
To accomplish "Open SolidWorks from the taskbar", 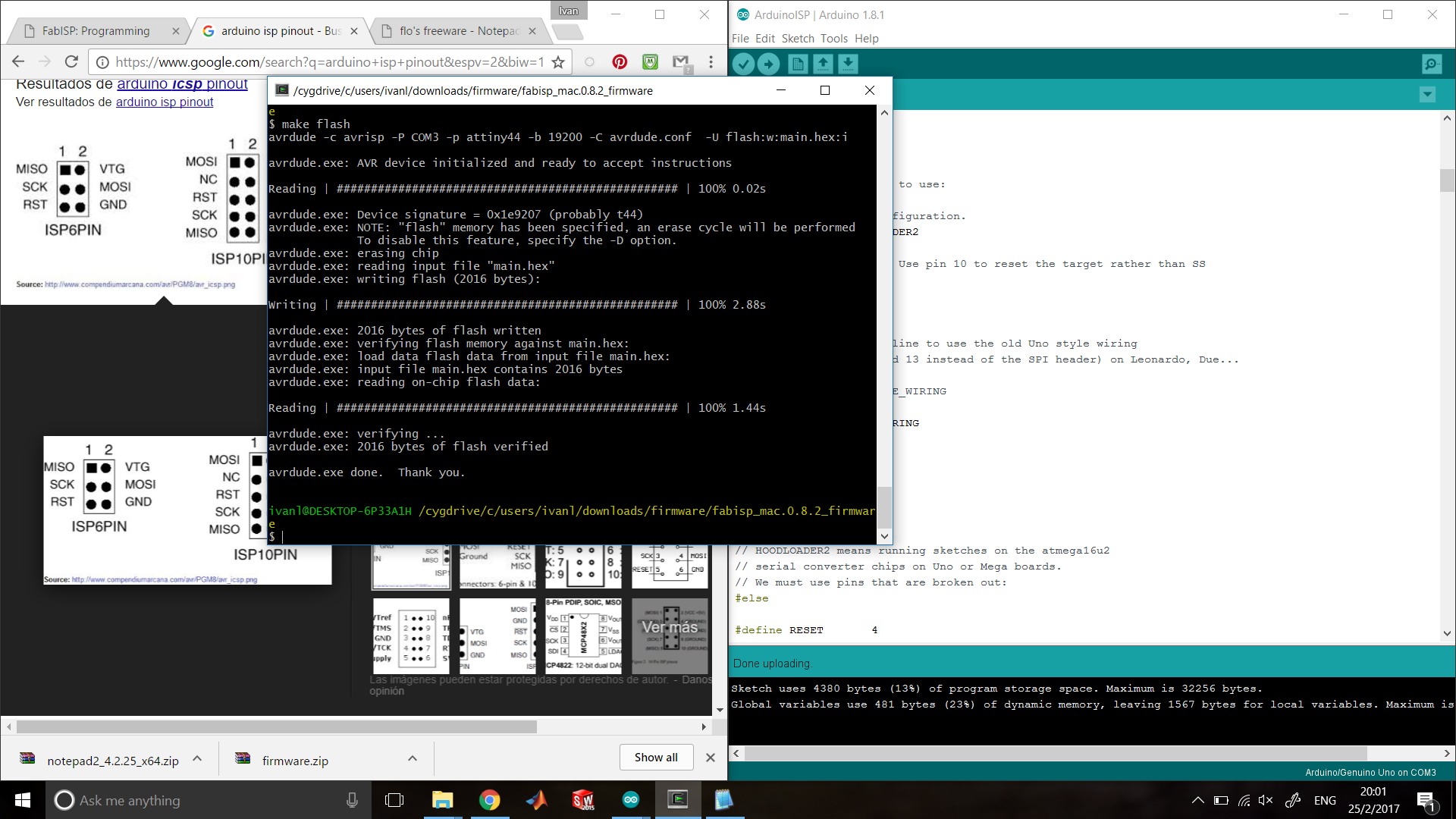I will click(x=583, y=800).
